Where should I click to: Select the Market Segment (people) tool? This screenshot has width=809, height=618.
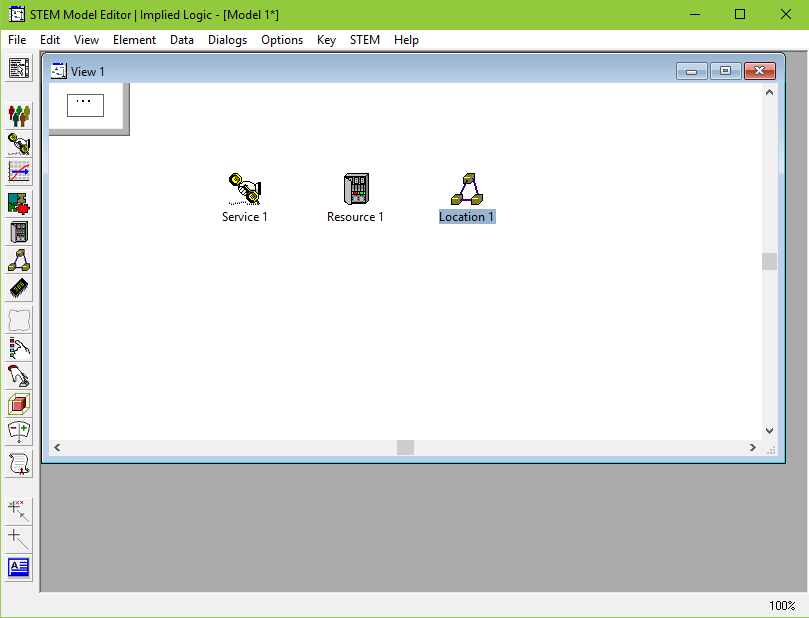[19, 116]
